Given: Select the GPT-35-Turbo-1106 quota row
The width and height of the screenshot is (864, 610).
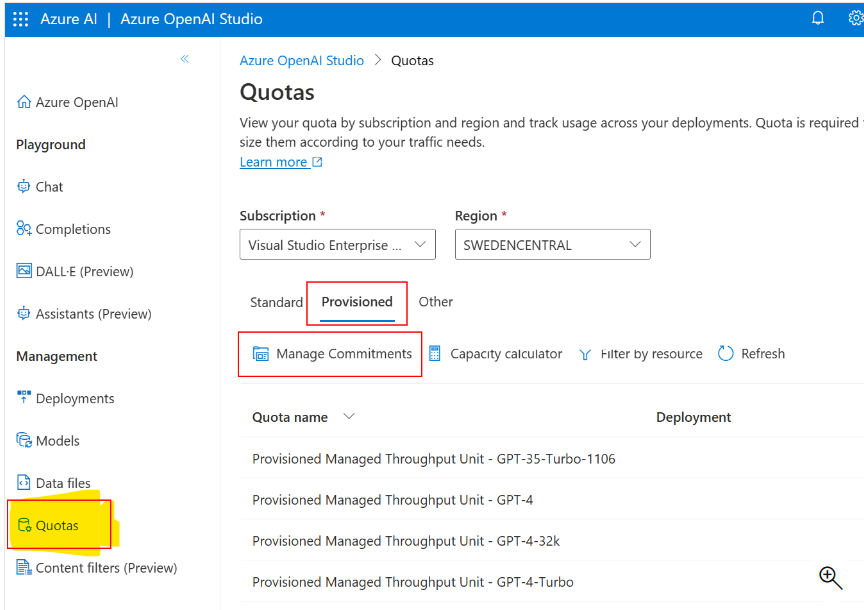Looking at the screenshot, I should pos(552,458).
